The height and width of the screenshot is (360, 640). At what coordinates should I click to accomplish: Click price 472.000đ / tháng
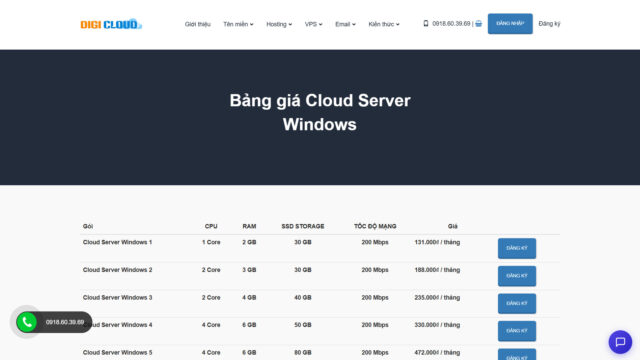click(437, 352)
